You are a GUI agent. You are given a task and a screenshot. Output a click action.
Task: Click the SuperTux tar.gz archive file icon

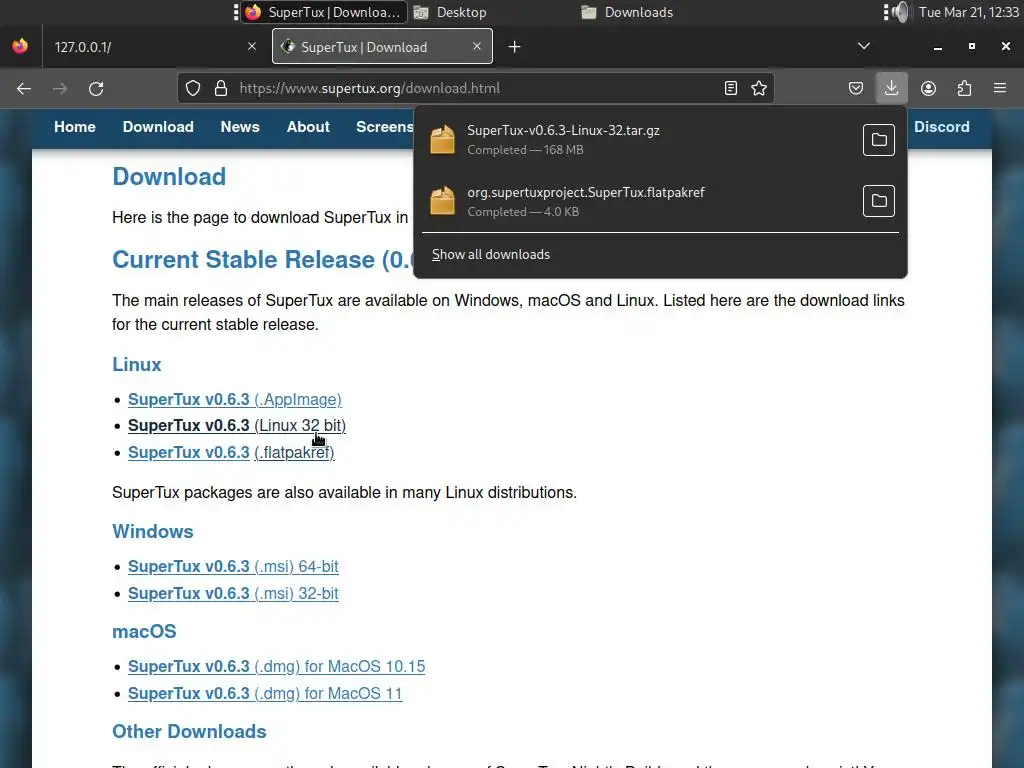(x=443, y=140)
